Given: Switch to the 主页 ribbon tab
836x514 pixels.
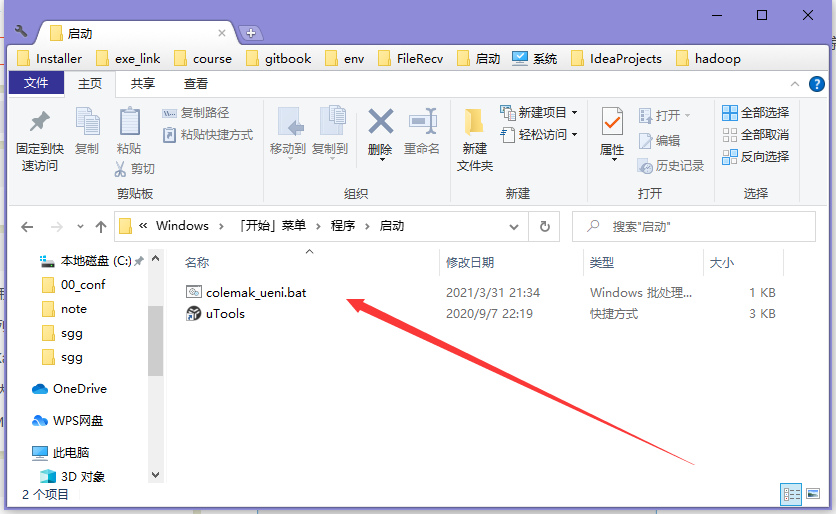Looking at the screenshot, I should [x=90, y=84].
